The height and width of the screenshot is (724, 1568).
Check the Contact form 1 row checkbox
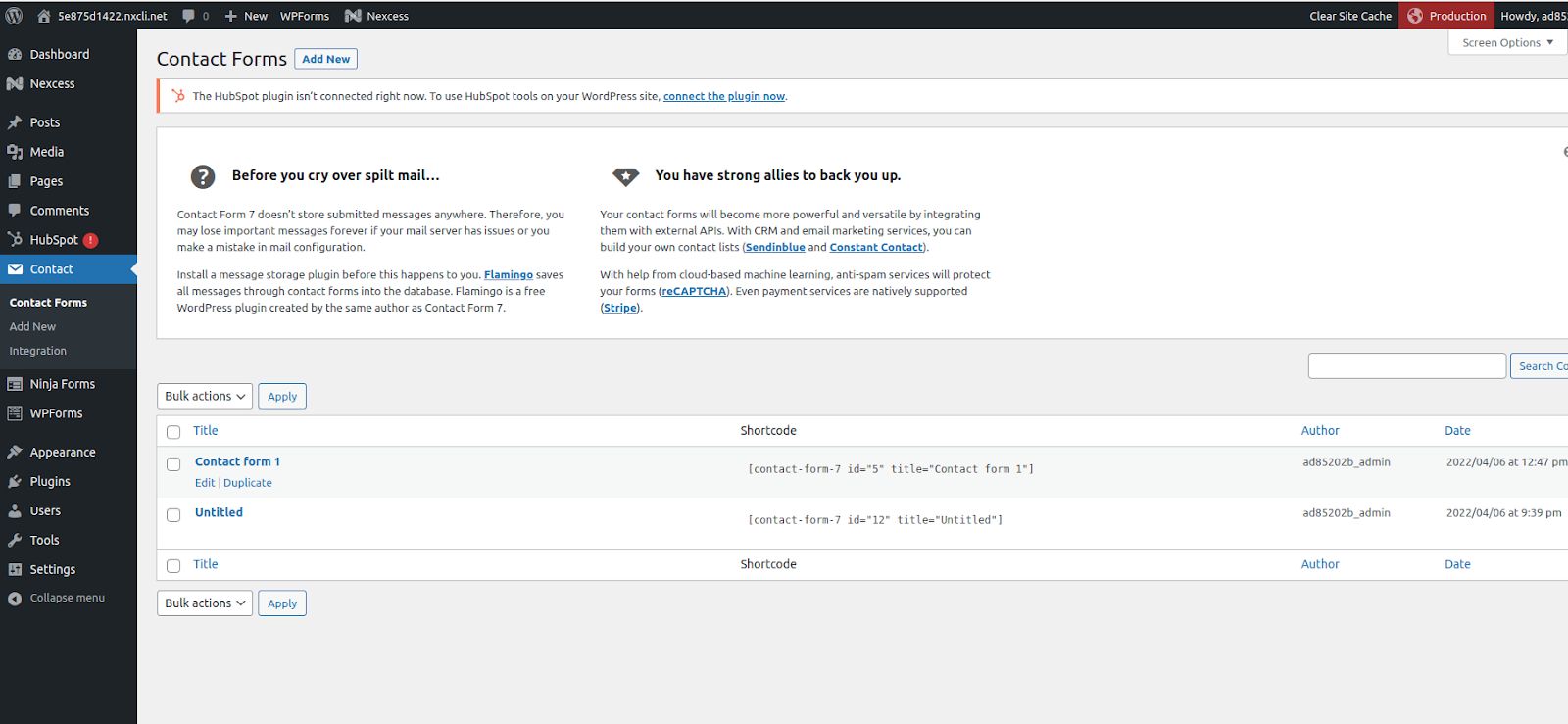click(173, 464)
